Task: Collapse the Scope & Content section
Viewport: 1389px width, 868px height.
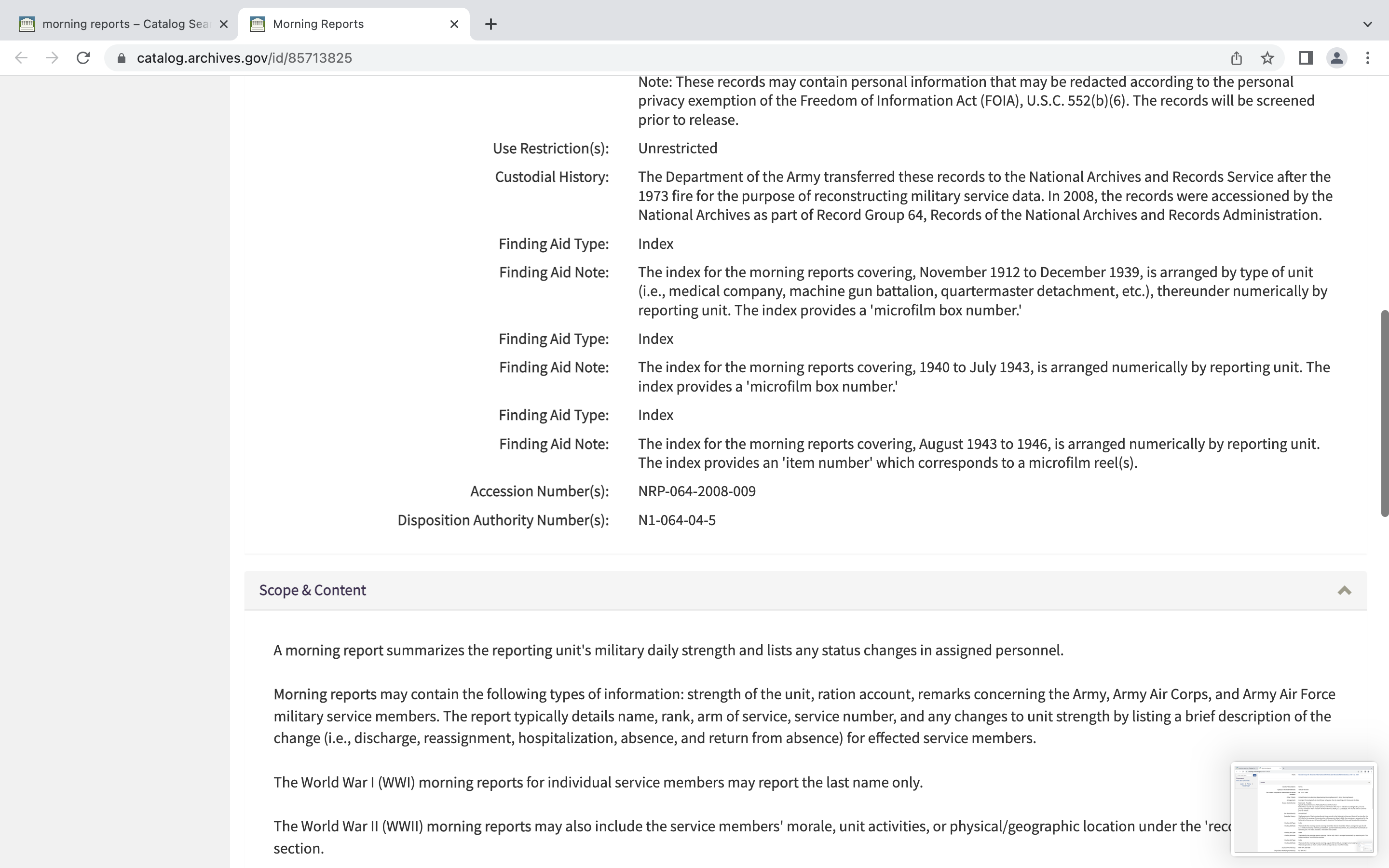Action: pyautogui.click(x=1344, y=591)
